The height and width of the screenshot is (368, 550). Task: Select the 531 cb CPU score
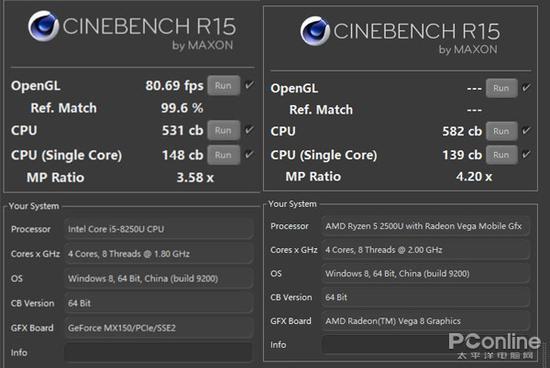(182, 131)
